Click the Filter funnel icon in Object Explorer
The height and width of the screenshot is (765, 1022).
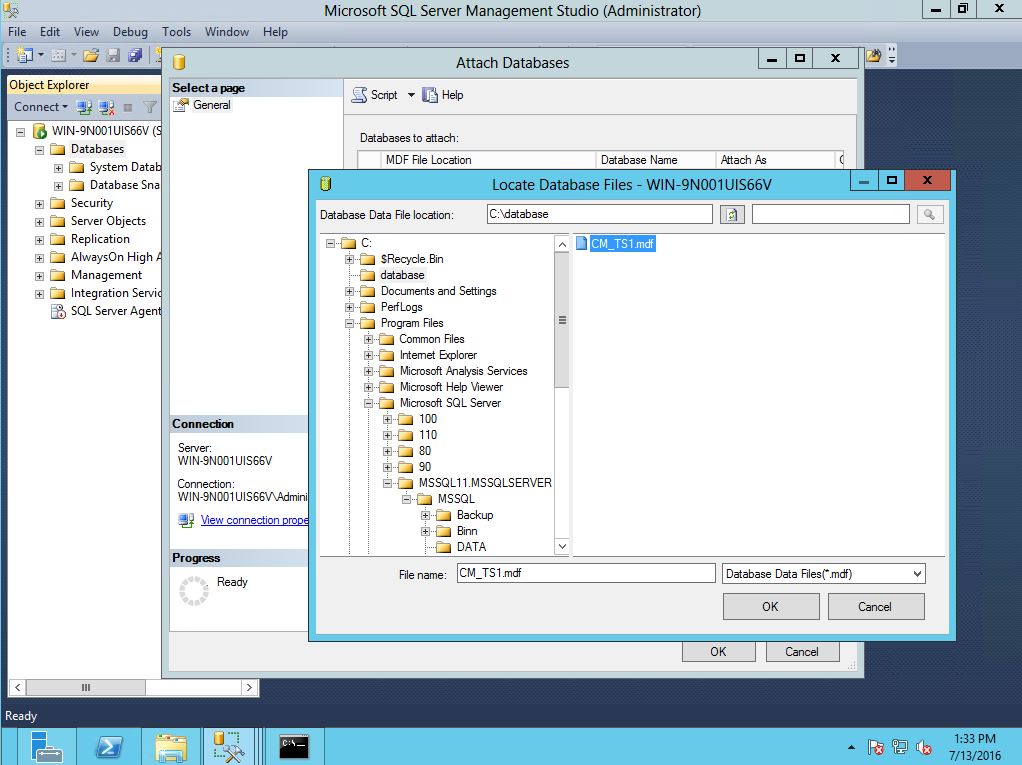coord(150,107)
